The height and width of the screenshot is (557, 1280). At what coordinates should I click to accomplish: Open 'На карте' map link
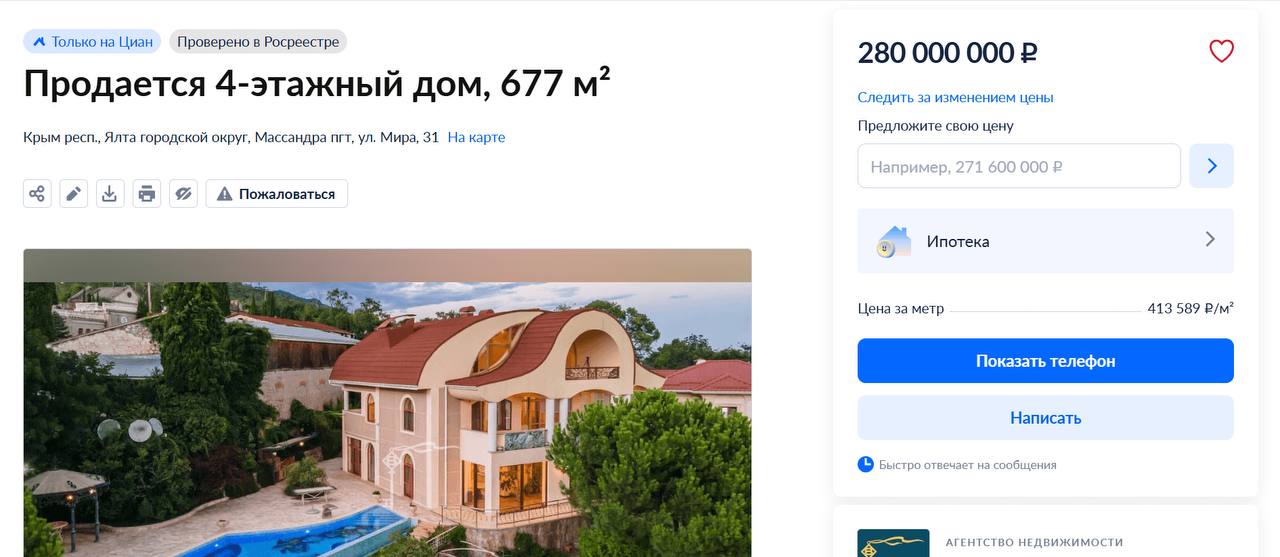pyautogui.click(x=476, y=137)
